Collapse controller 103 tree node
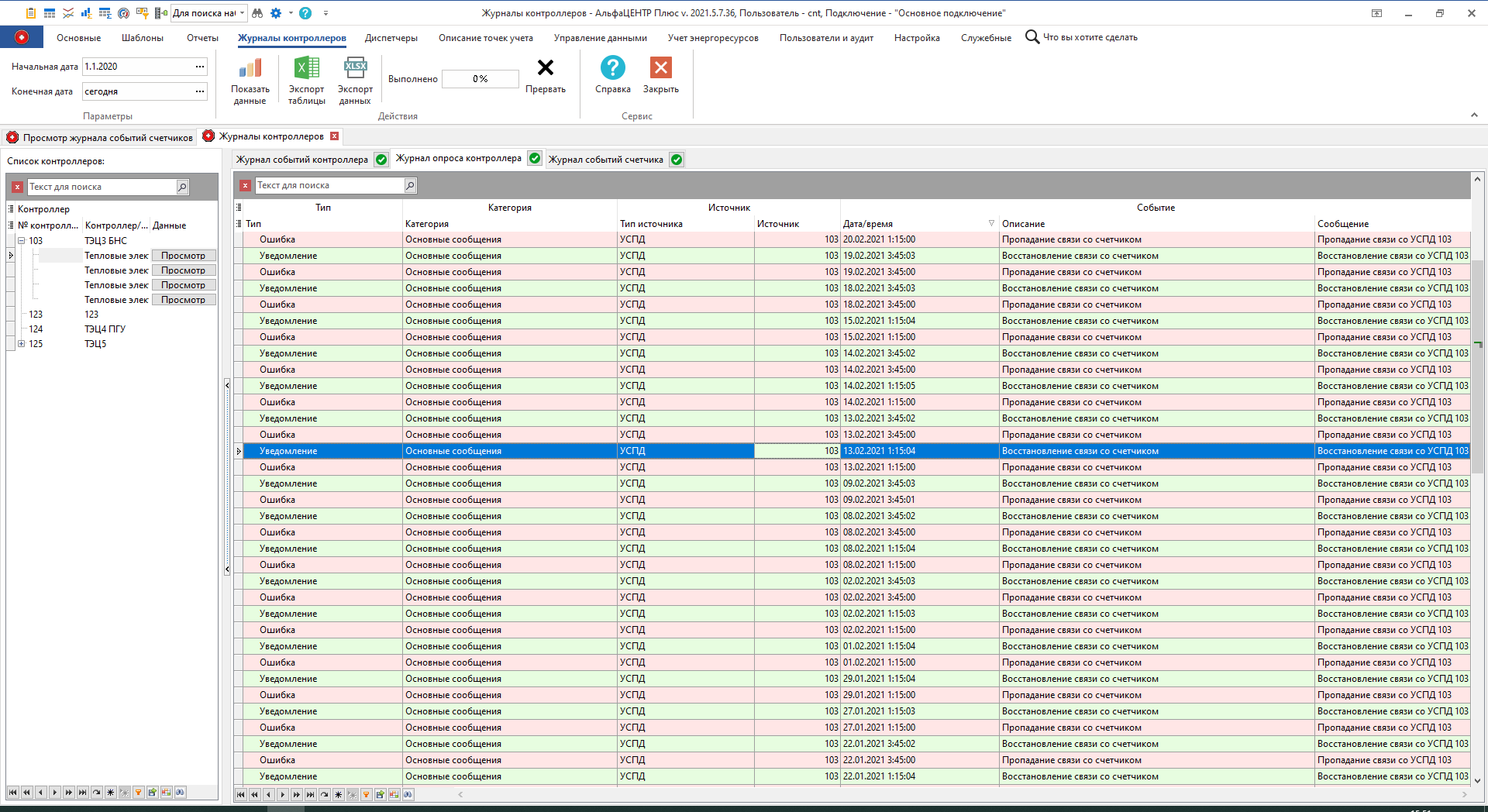 click(22, 241)
